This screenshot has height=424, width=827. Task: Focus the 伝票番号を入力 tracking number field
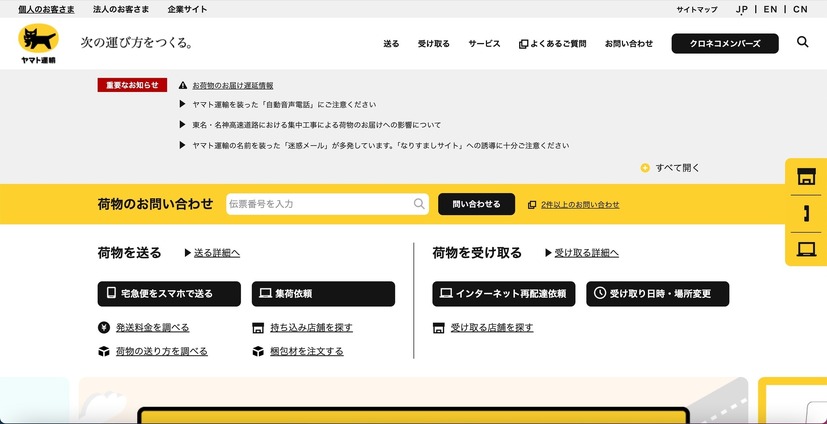click(x=328, y=204)
